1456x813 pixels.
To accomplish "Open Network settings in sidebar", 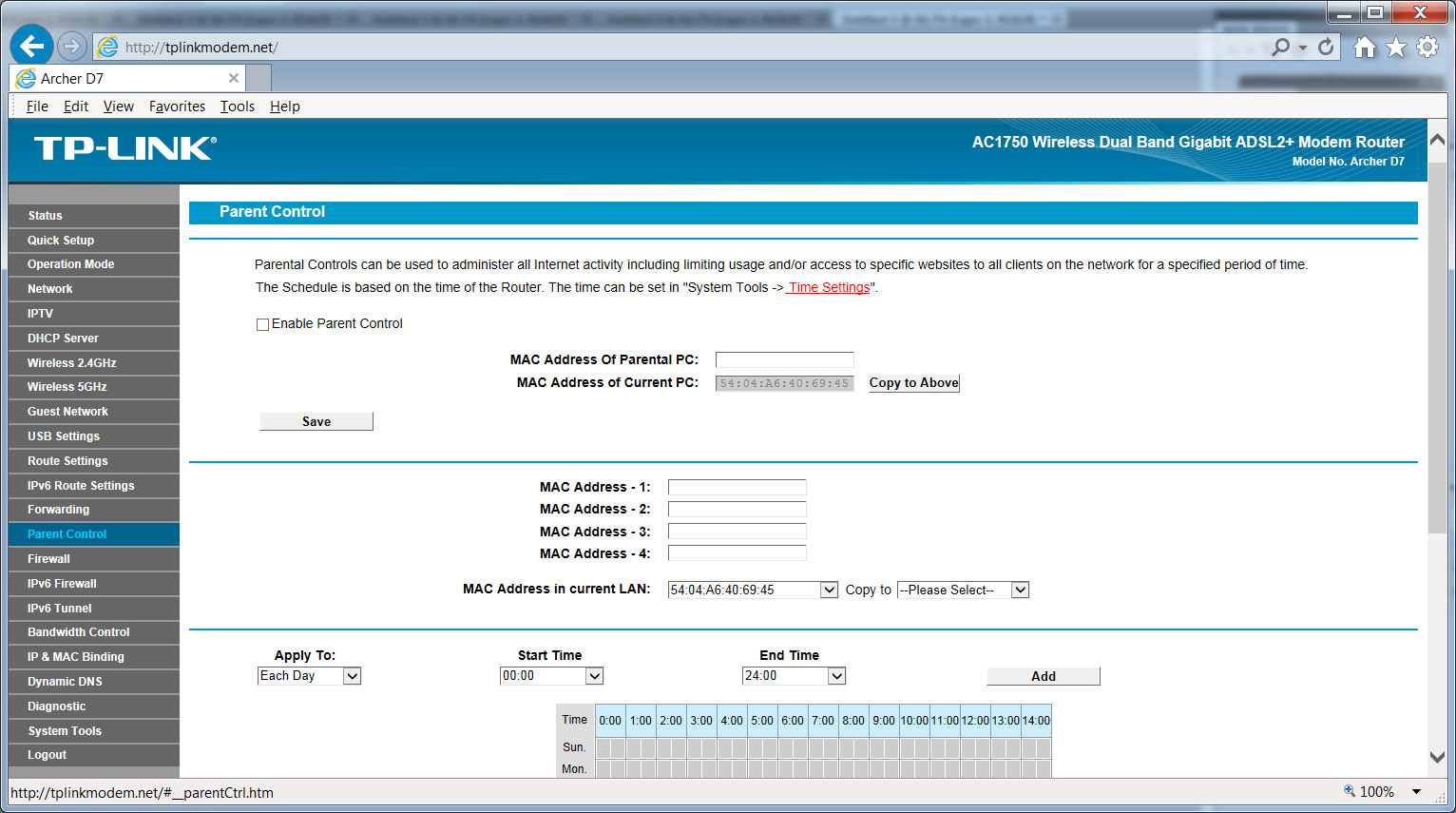I will pyautogui.click(x=93, y=289).
